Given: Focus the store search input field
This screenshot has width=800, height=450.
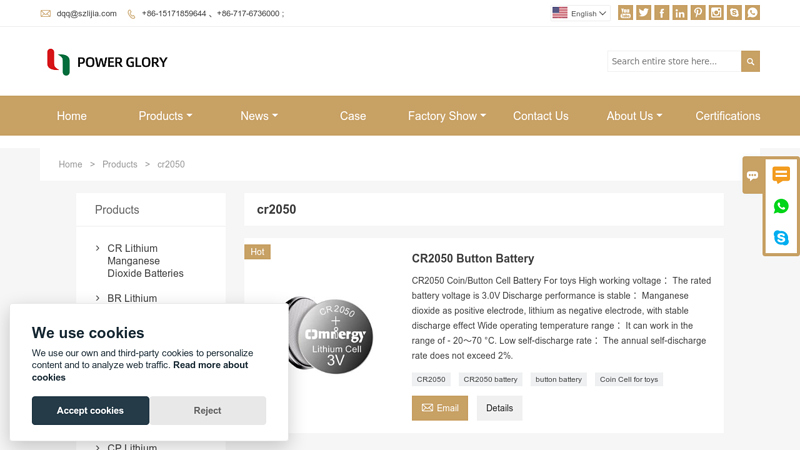Looking at the screenshot, I should (x=674, y=61).
